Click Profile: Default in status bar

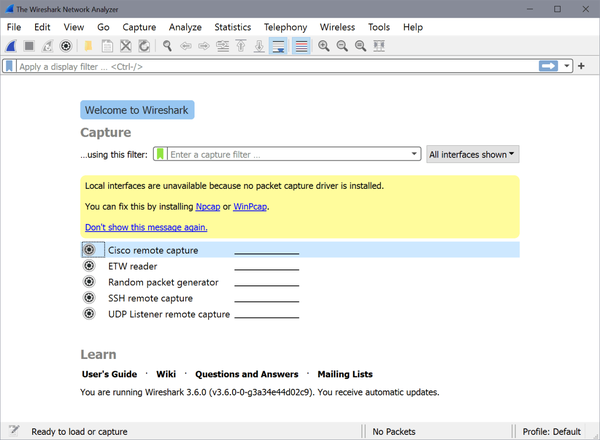552,432
